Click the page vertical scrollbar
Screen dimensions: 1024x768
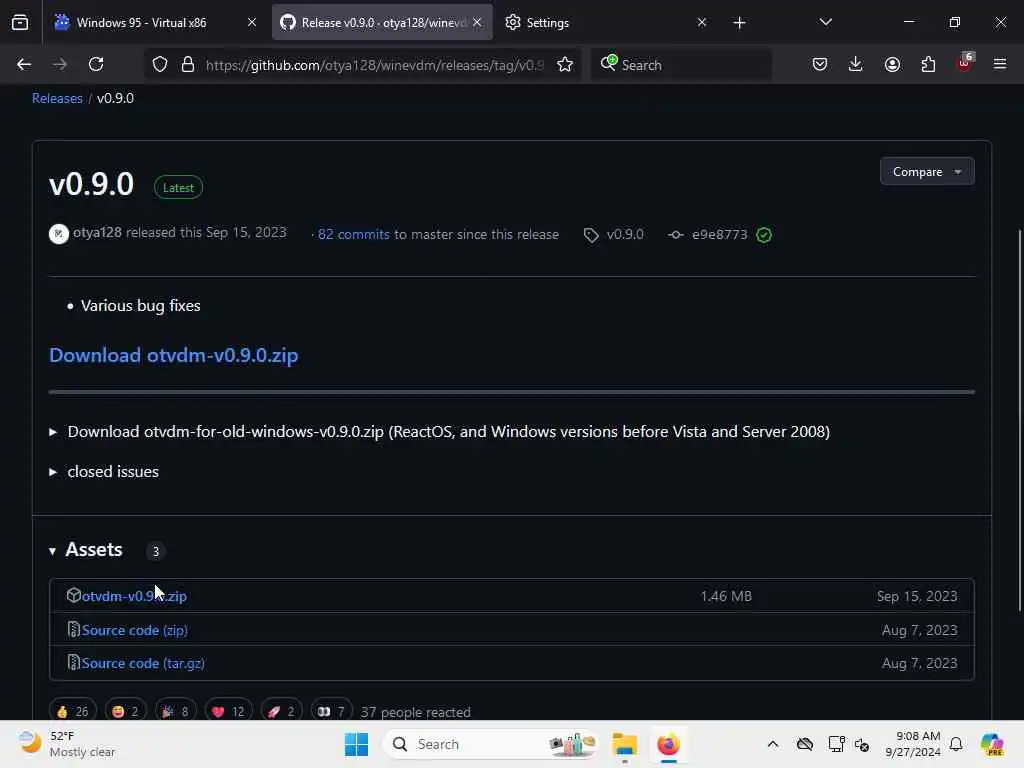[x=1019, y=421]
